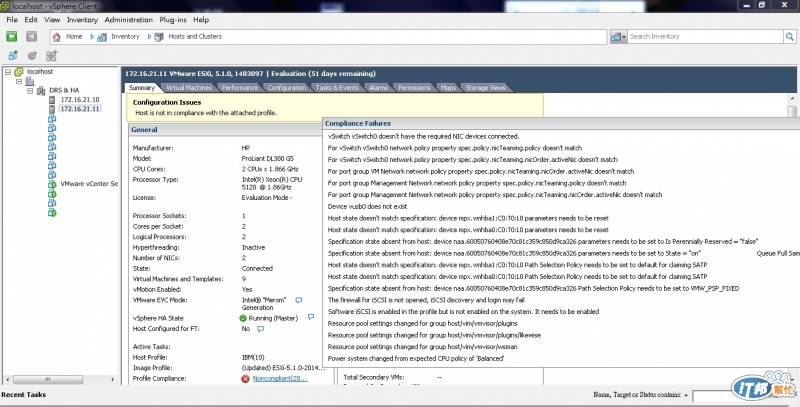
Task: Click the green check icon by Running (Master)
Action: click(243, 318)
